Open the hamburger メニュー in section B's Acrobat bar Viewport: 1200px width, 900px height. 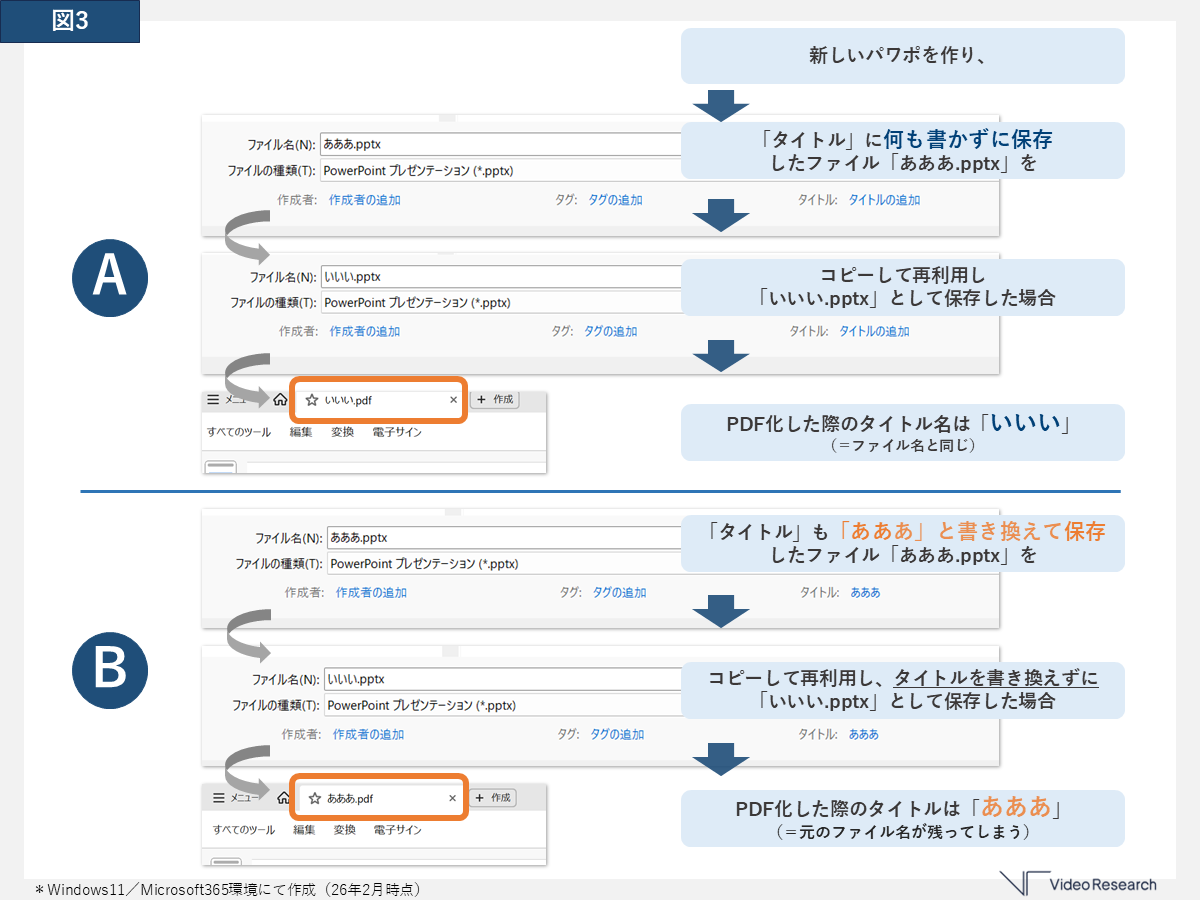pos(219,798)
